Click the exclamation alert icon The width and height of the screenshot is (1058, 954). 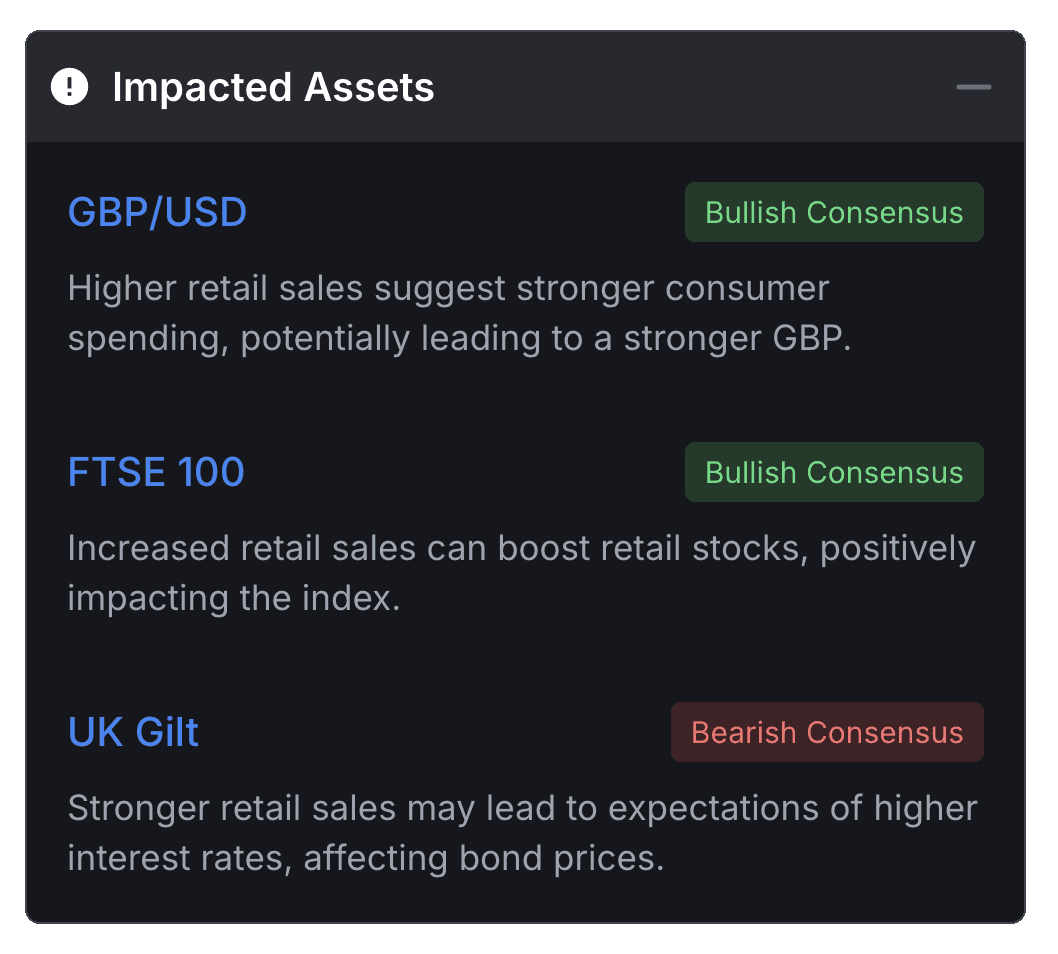pyautogui.click(x=69, y=87)
